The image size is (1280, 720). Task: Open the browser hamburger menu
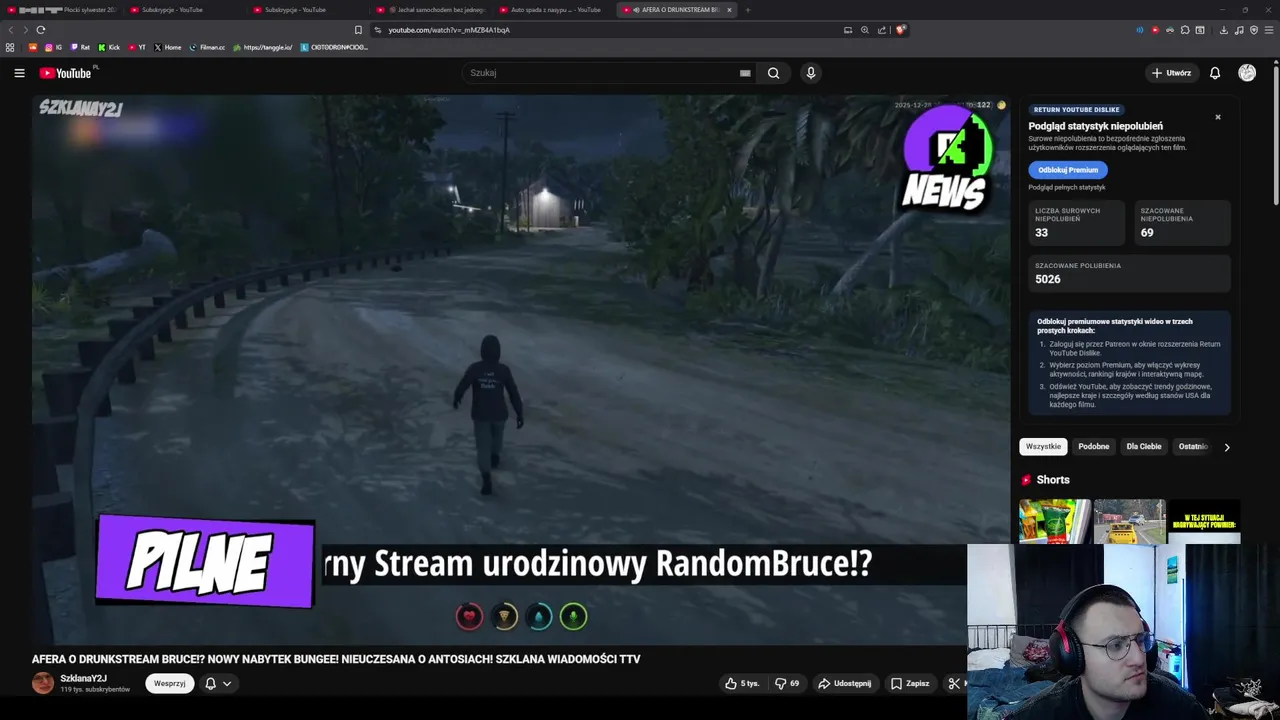[x=1268, y=30]
